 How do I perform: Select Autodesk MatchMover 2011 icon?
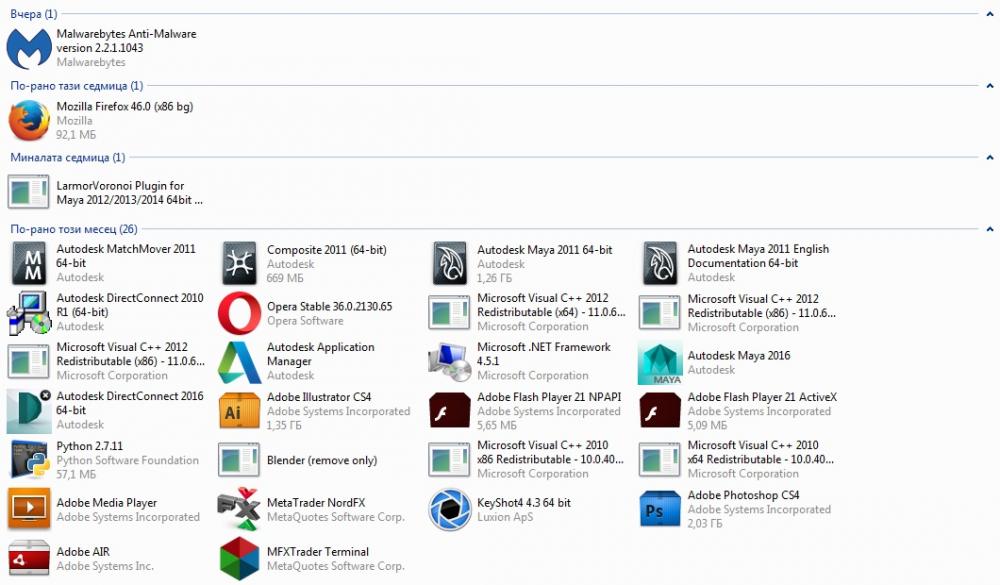pos(29,263)
